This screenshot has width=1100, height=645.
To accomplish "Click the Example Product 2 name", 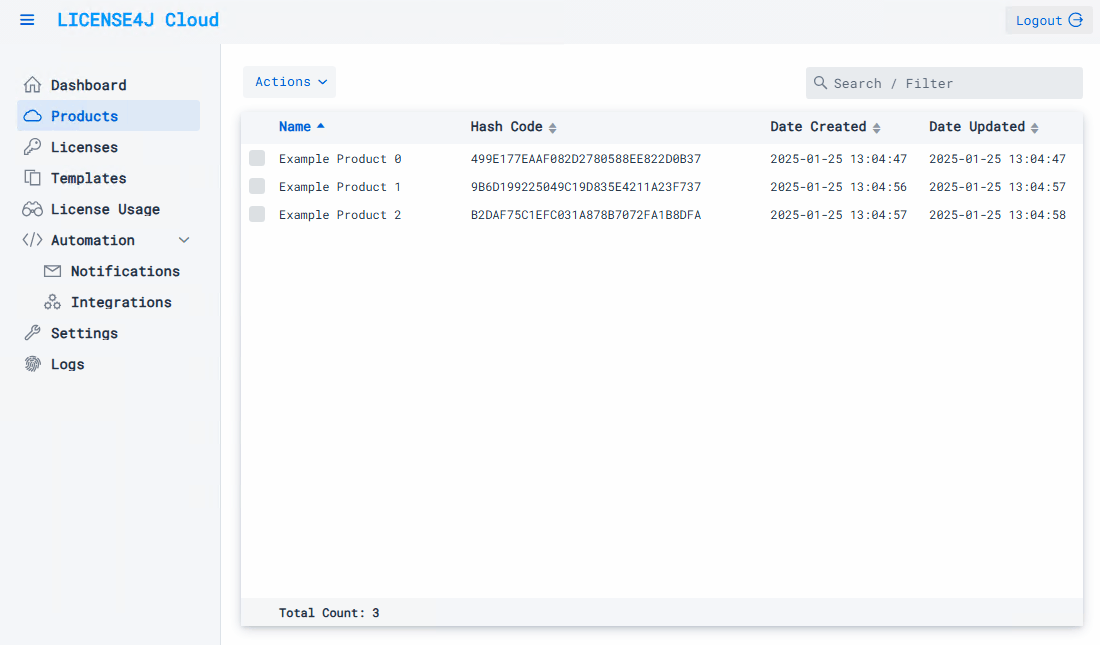I will point(340,215).
